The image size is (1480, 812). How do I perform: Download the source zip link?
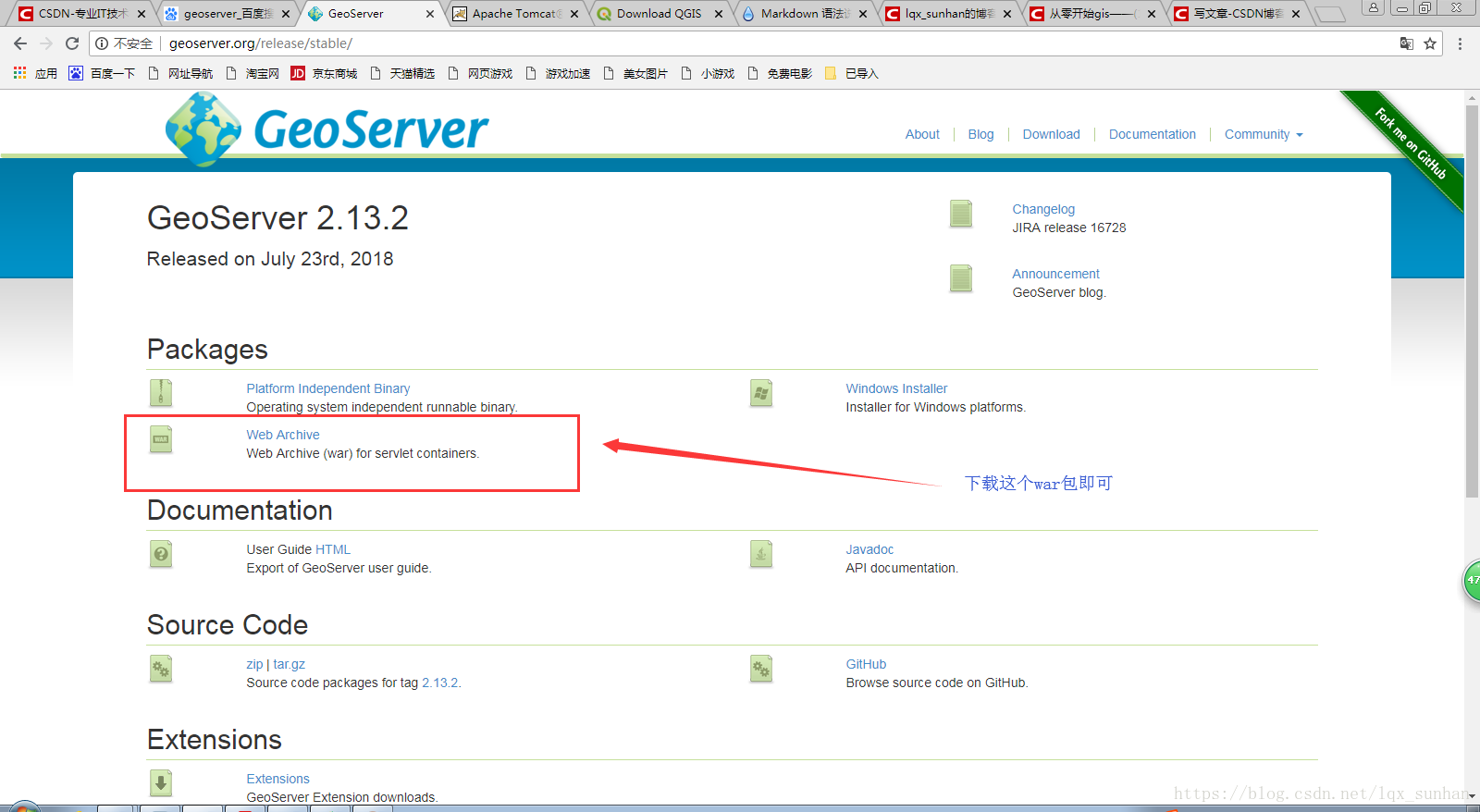point(254,664)
